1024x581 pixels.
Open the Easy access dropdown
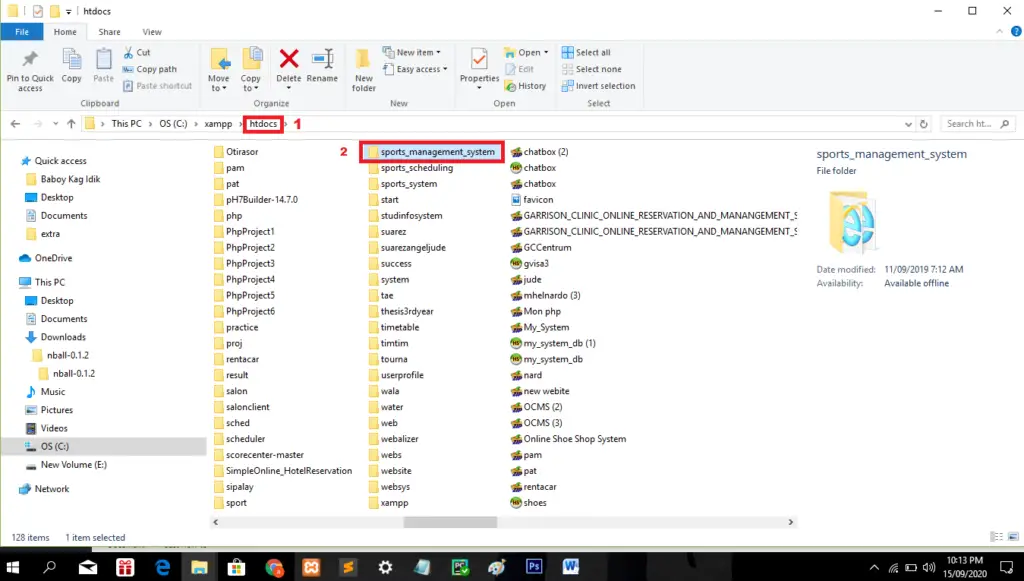tap(421, 69)
